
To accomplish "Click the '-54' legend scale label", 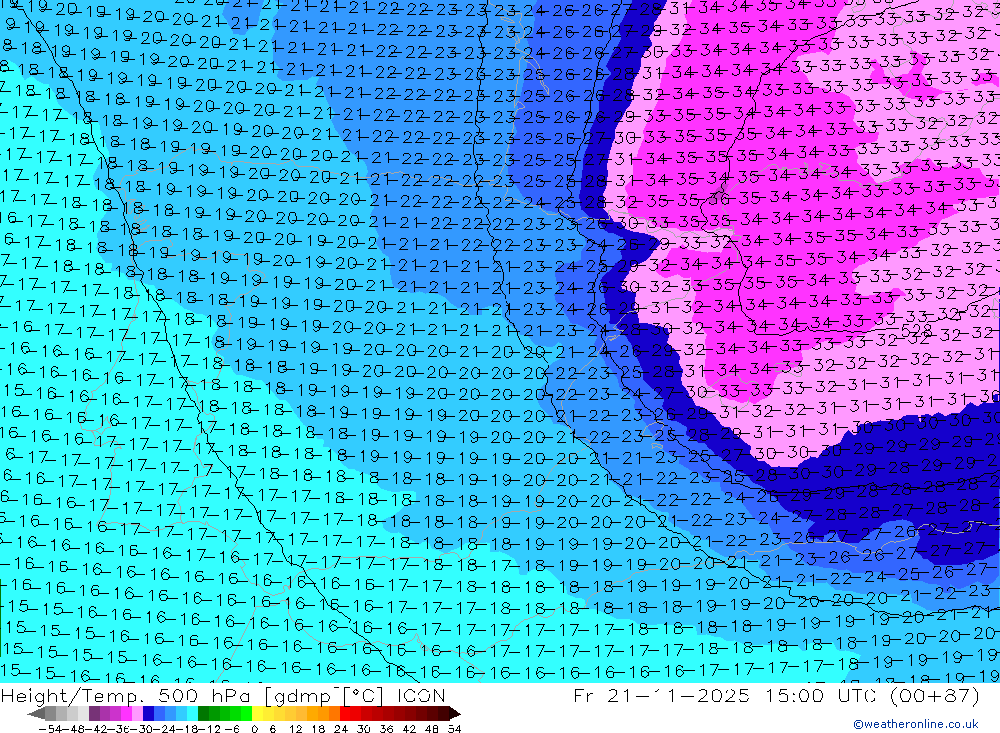I will tap(51, 729).
